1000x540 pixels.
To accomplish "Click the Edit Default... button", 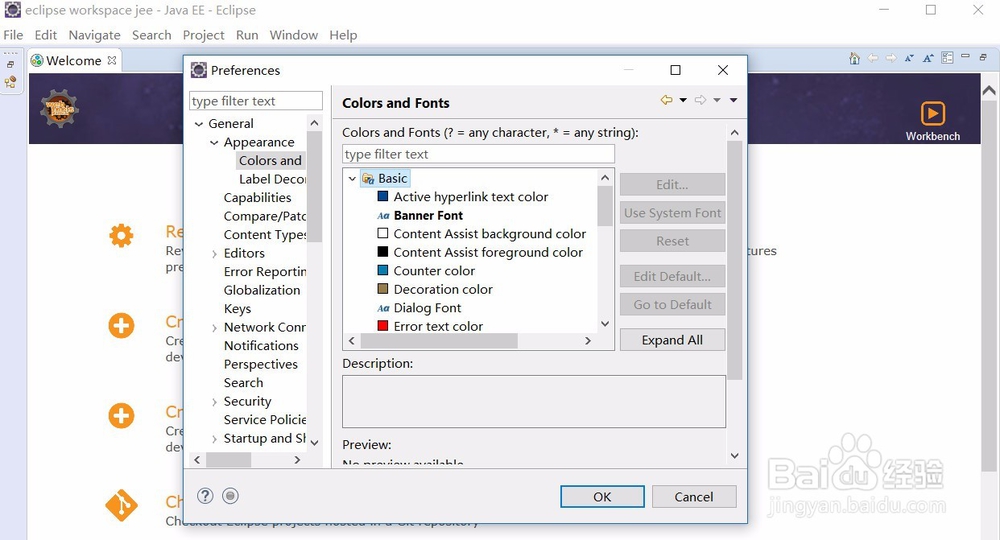I will coord(672,276).
